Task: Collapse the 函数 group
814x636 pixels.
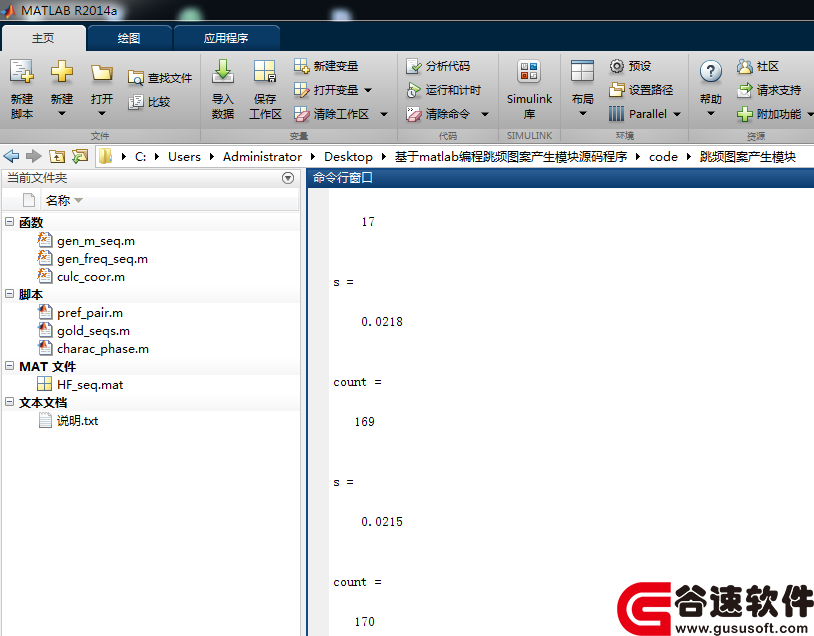Action: [9, 222]
